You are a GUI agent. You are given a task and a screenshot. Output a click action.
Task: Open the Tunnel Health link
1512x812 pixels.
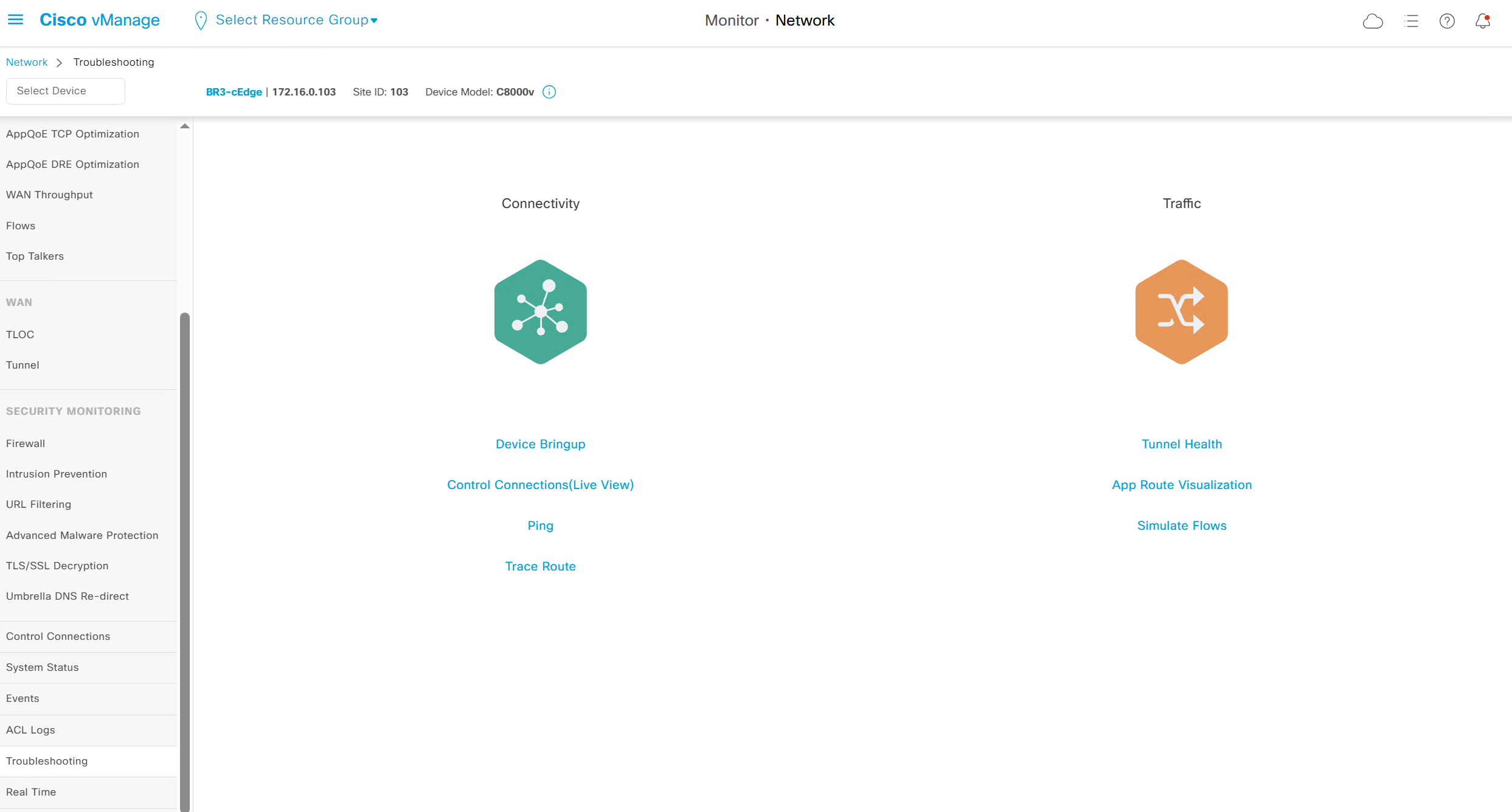[1181, 444]
